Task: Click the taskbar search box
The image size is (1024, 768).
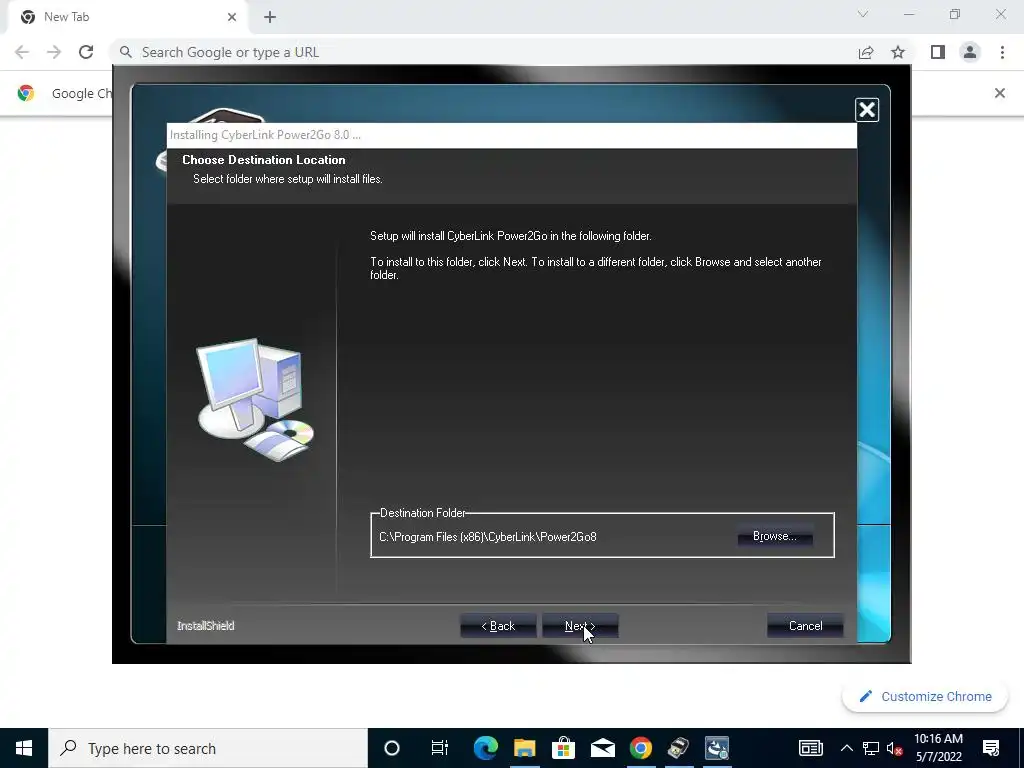Action: 208,748
